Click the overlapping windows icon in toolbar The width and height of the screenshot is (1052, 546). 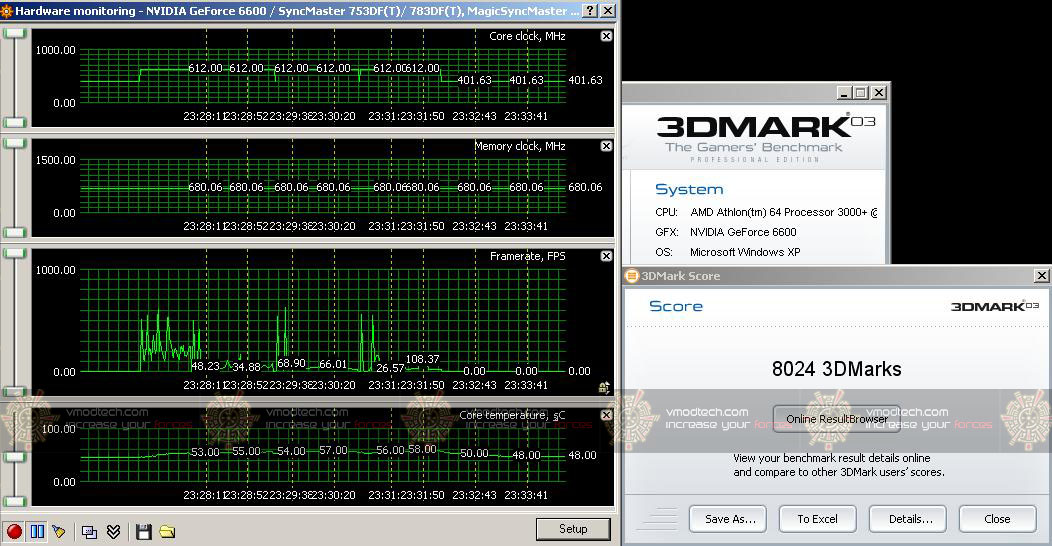[x=89, y=532]
